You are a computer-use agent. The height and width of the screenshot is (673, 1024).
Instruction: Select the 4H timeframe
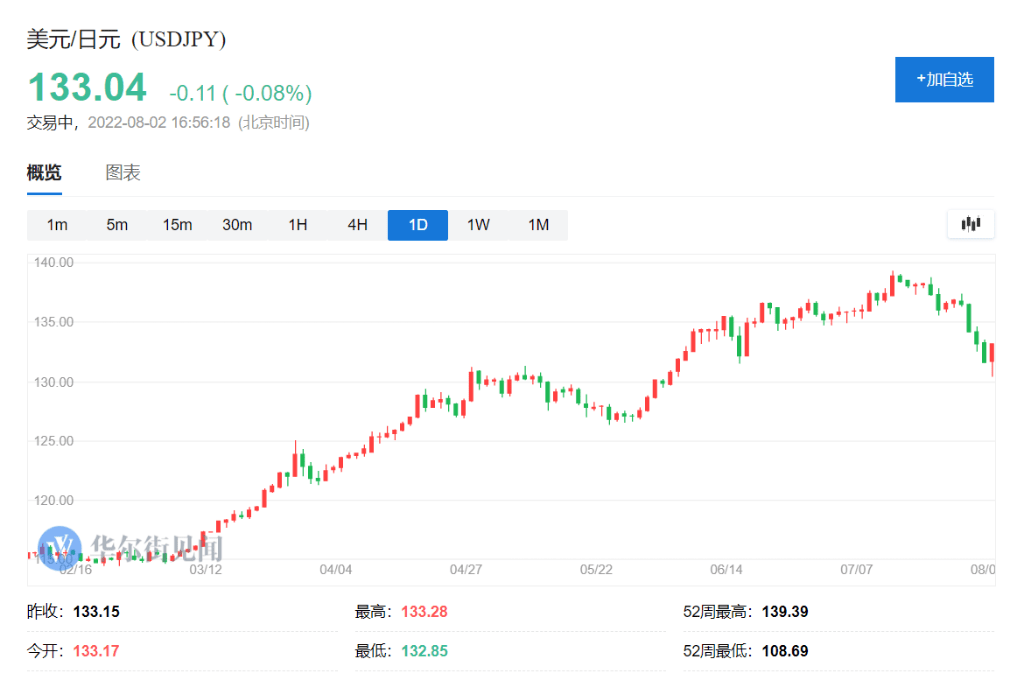(x=357, y=225)
